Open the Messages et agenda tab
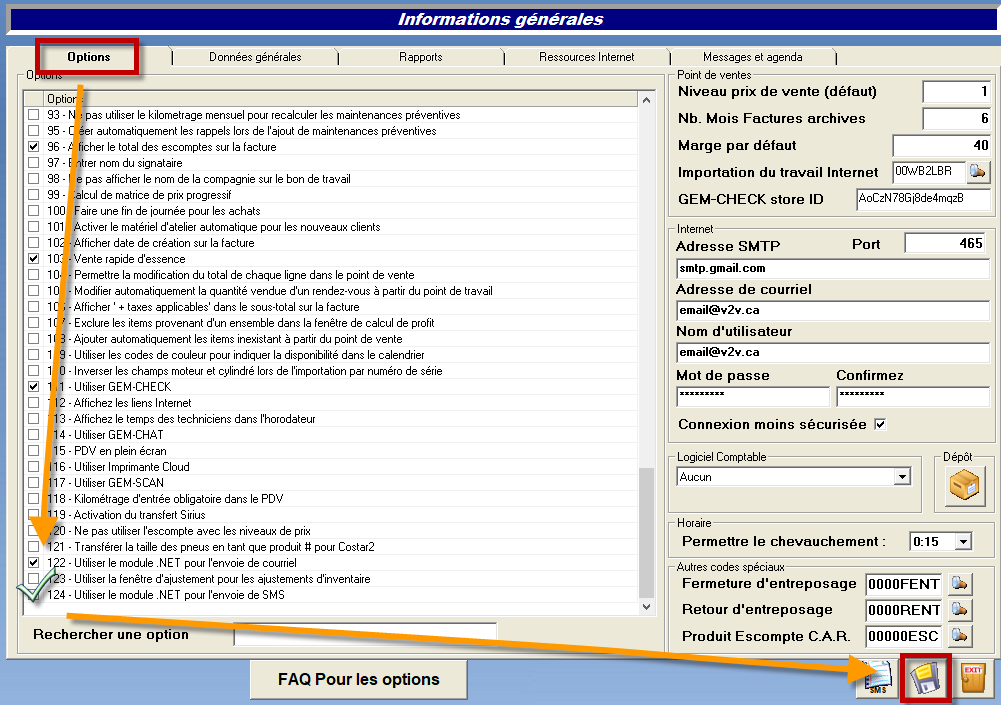The image size is (1001, 705). pos(753,57)
